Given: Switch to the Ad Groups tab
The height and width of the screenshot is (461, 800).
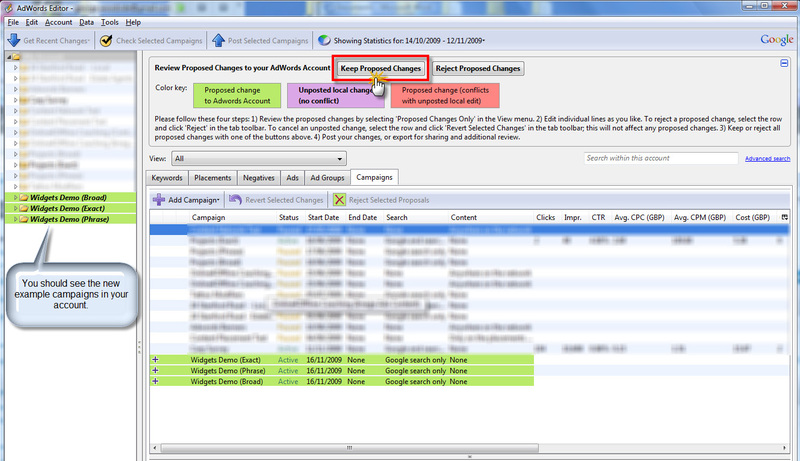Looking at the screenshot, I should (x=328, y=177).
